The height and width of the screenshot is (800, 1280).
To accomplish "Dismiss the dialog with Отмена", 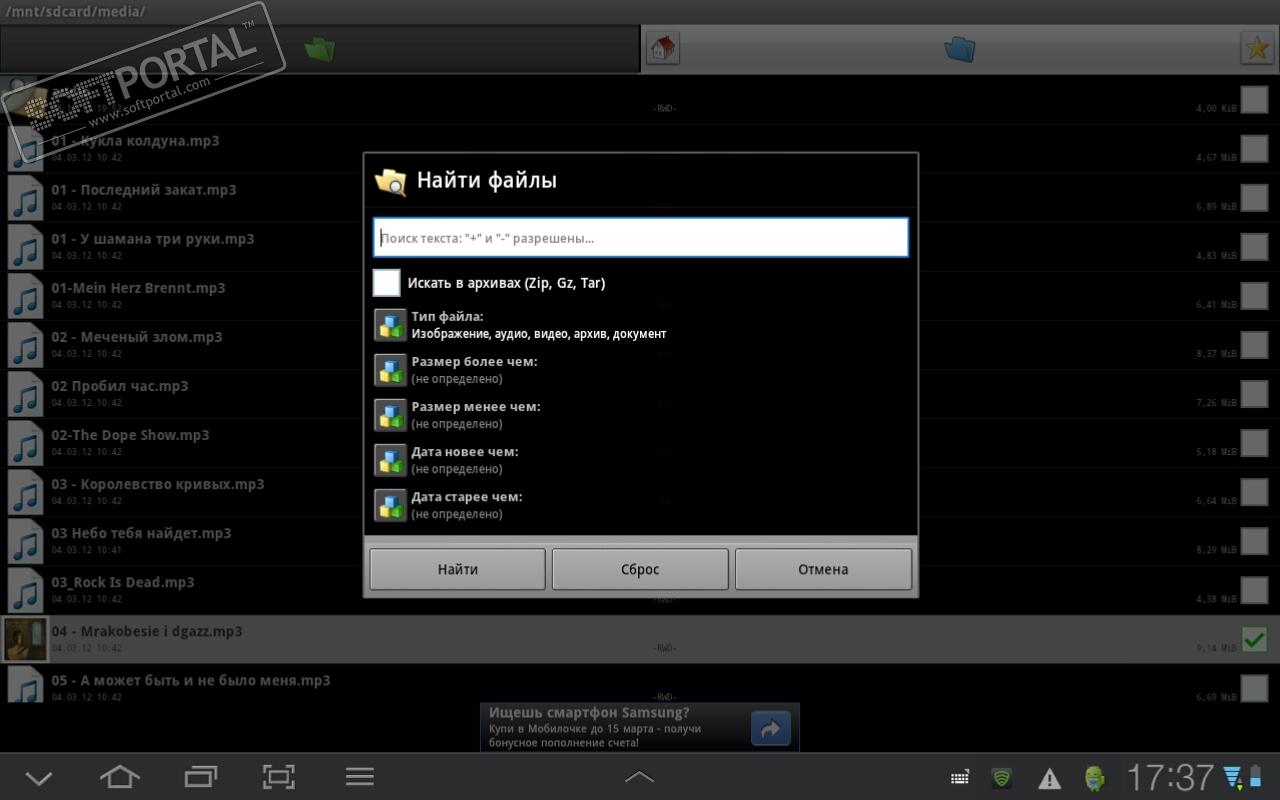I will (x=823, y=569).
